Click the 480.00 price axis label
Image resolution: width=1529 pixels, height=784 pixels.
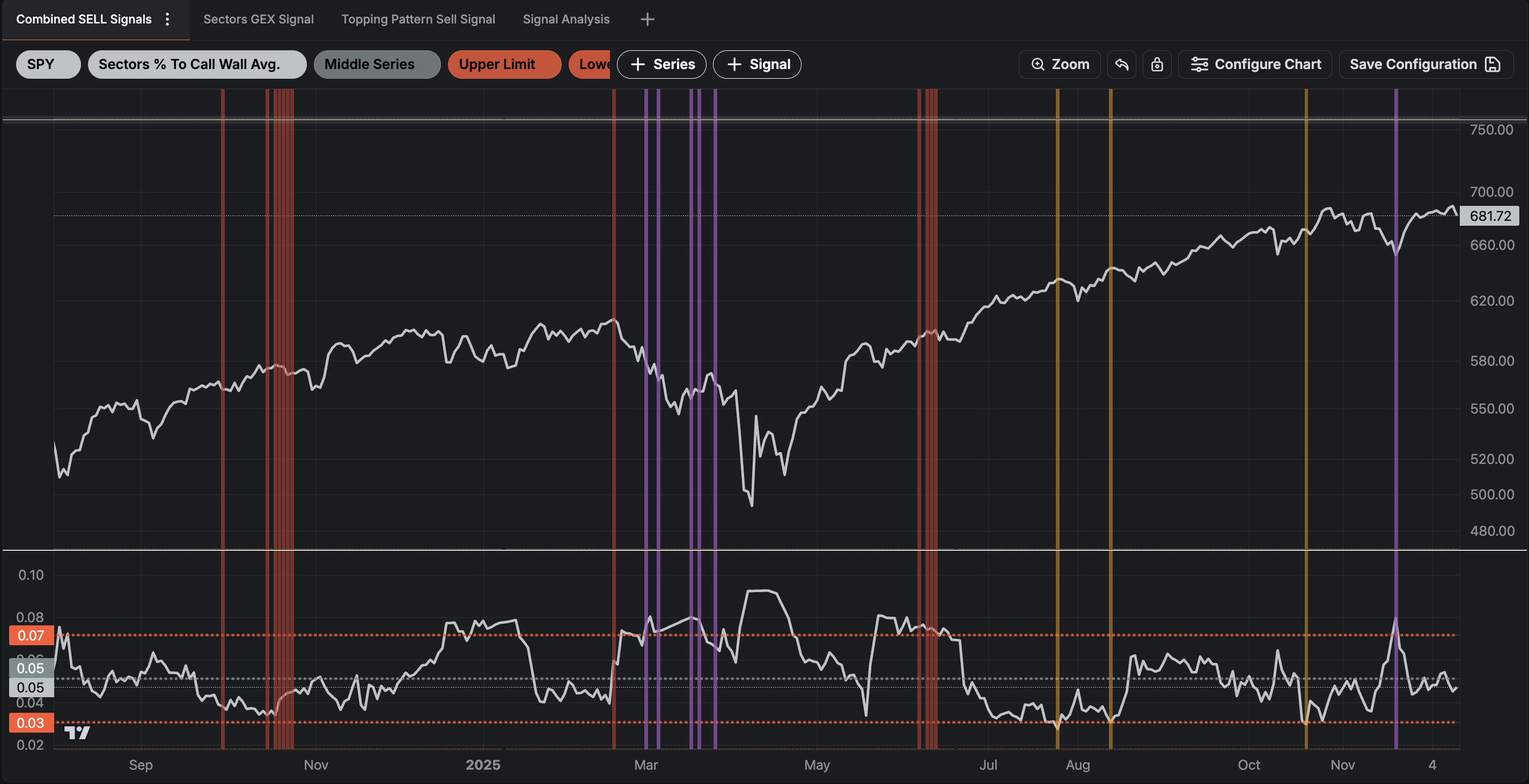(x=1492, y=531)
